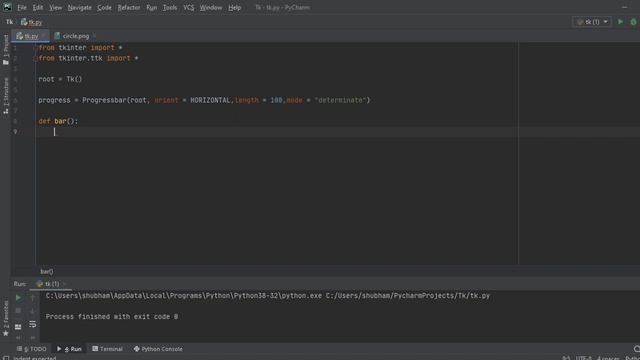Click on the 'root = Tk()' code line
This screenshot has width=640, height=360.
60,79
